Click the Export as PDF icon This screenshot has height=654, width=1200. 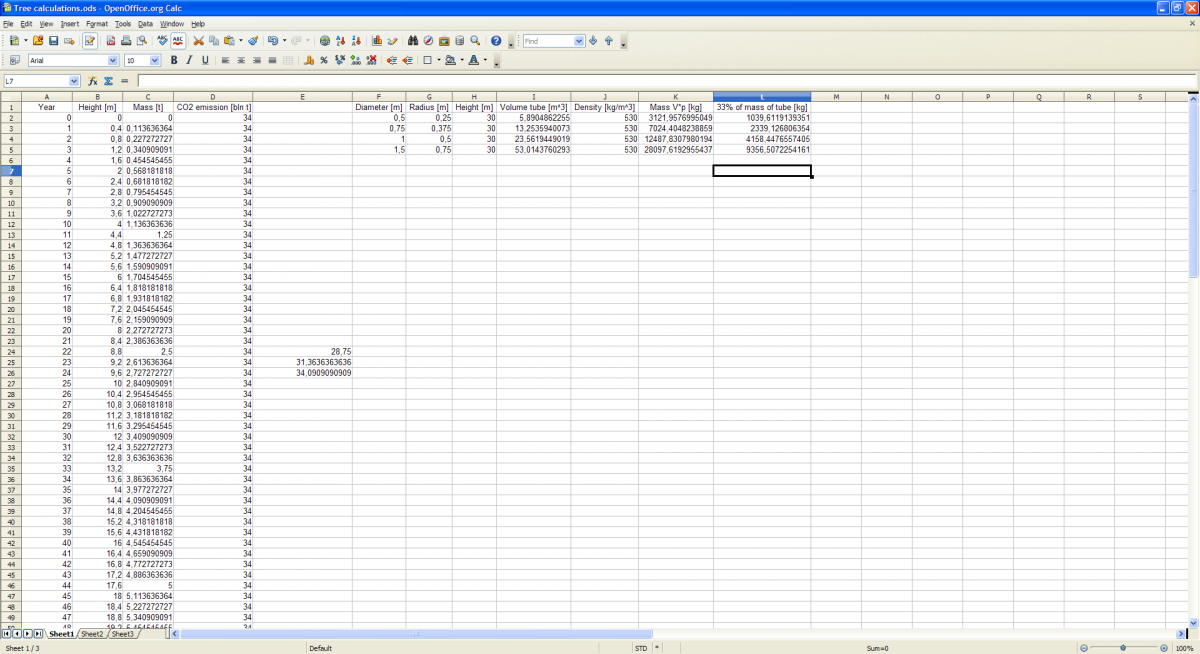point(110,41)
